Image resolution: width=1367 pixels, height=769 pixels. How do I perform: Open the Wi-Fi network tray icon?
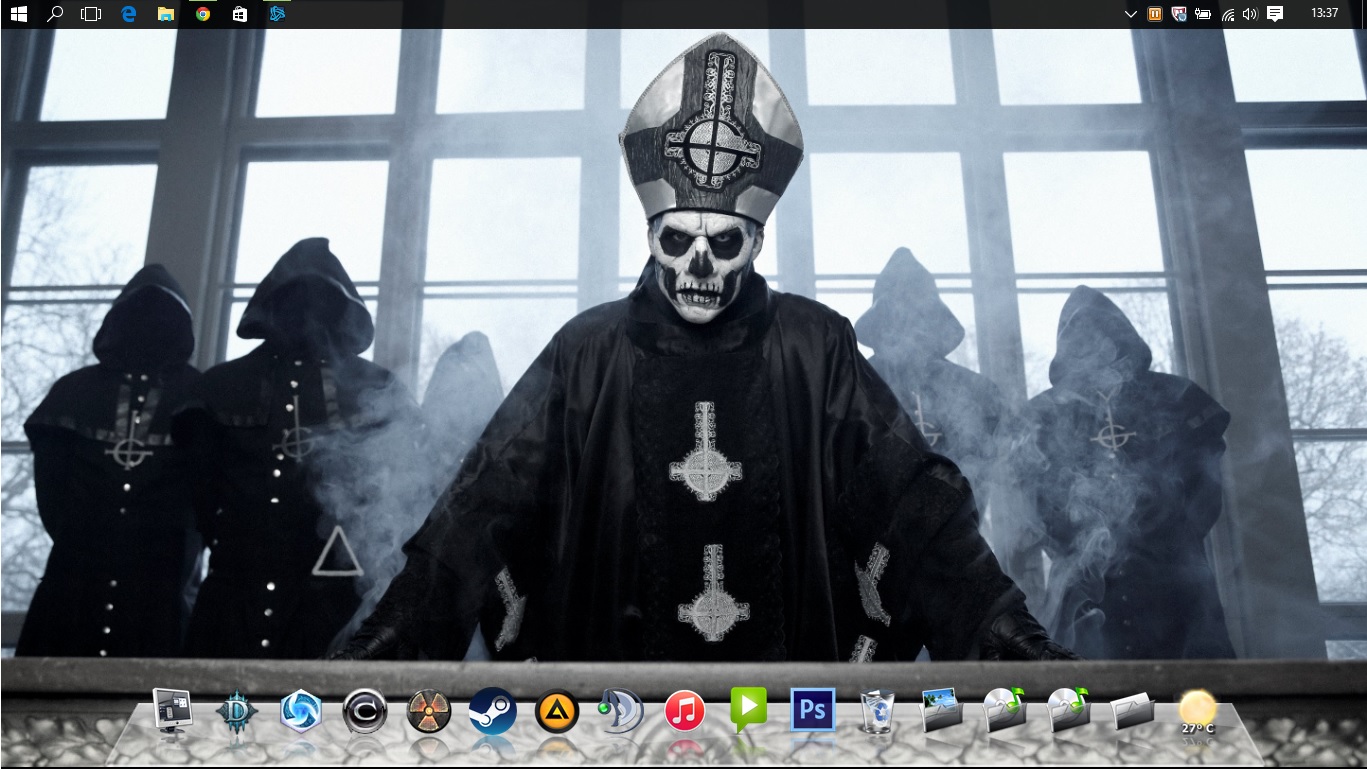1228,14
